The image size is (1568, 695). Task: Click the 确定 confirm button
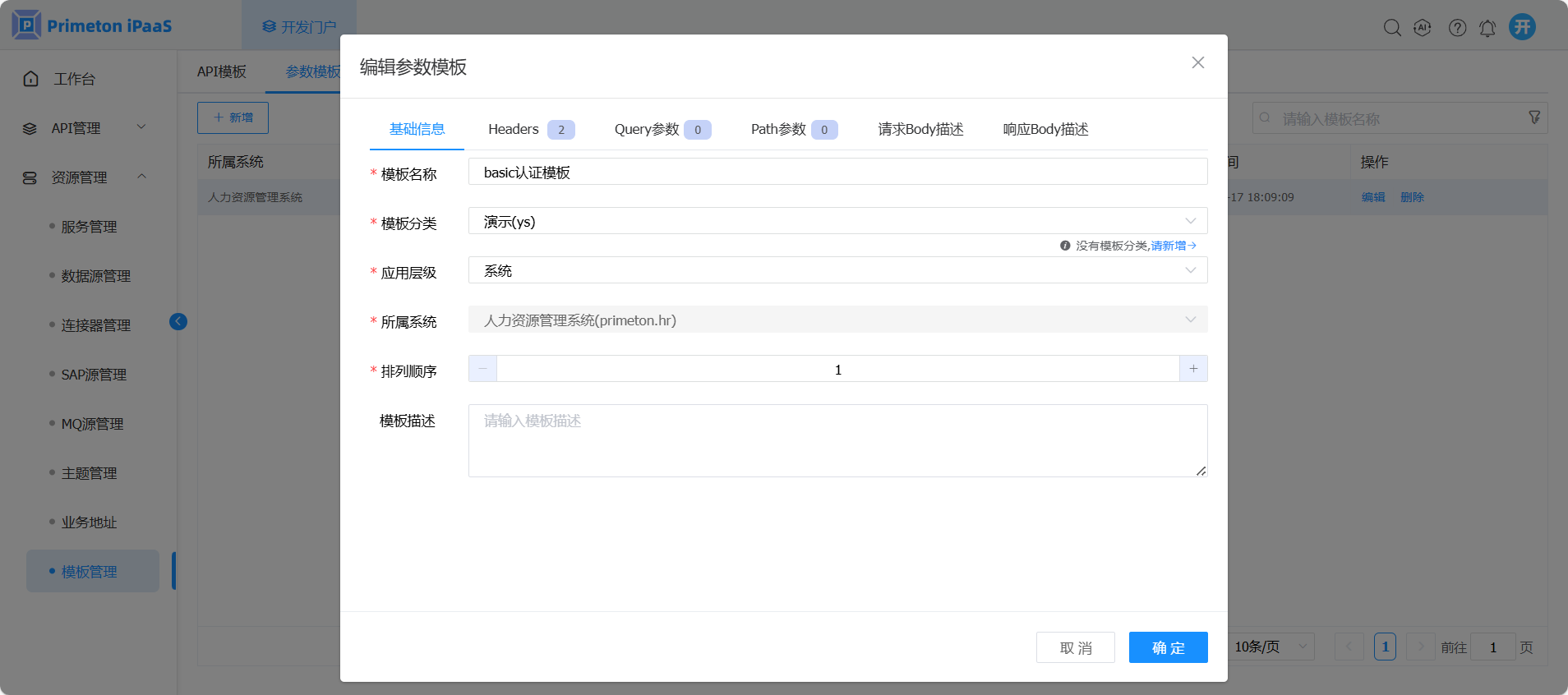pyautogui.click(x=1168, y=647)
